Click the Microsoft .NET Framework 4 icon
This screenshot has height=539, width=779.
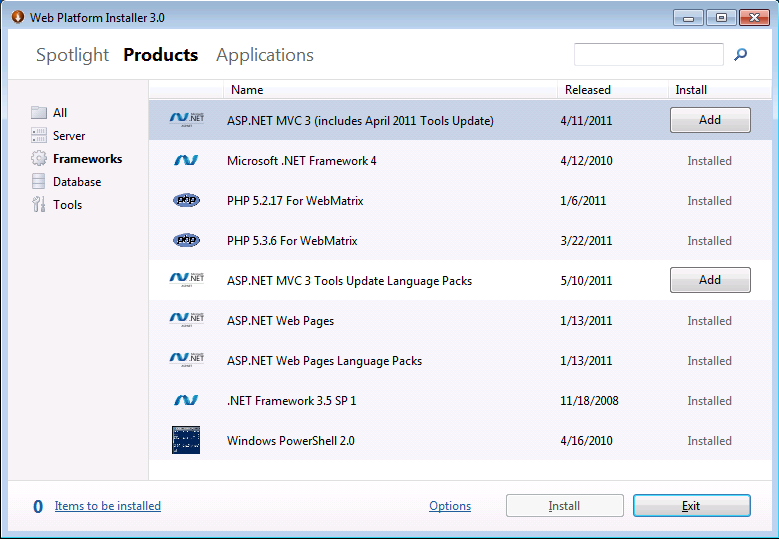point(186,160)
